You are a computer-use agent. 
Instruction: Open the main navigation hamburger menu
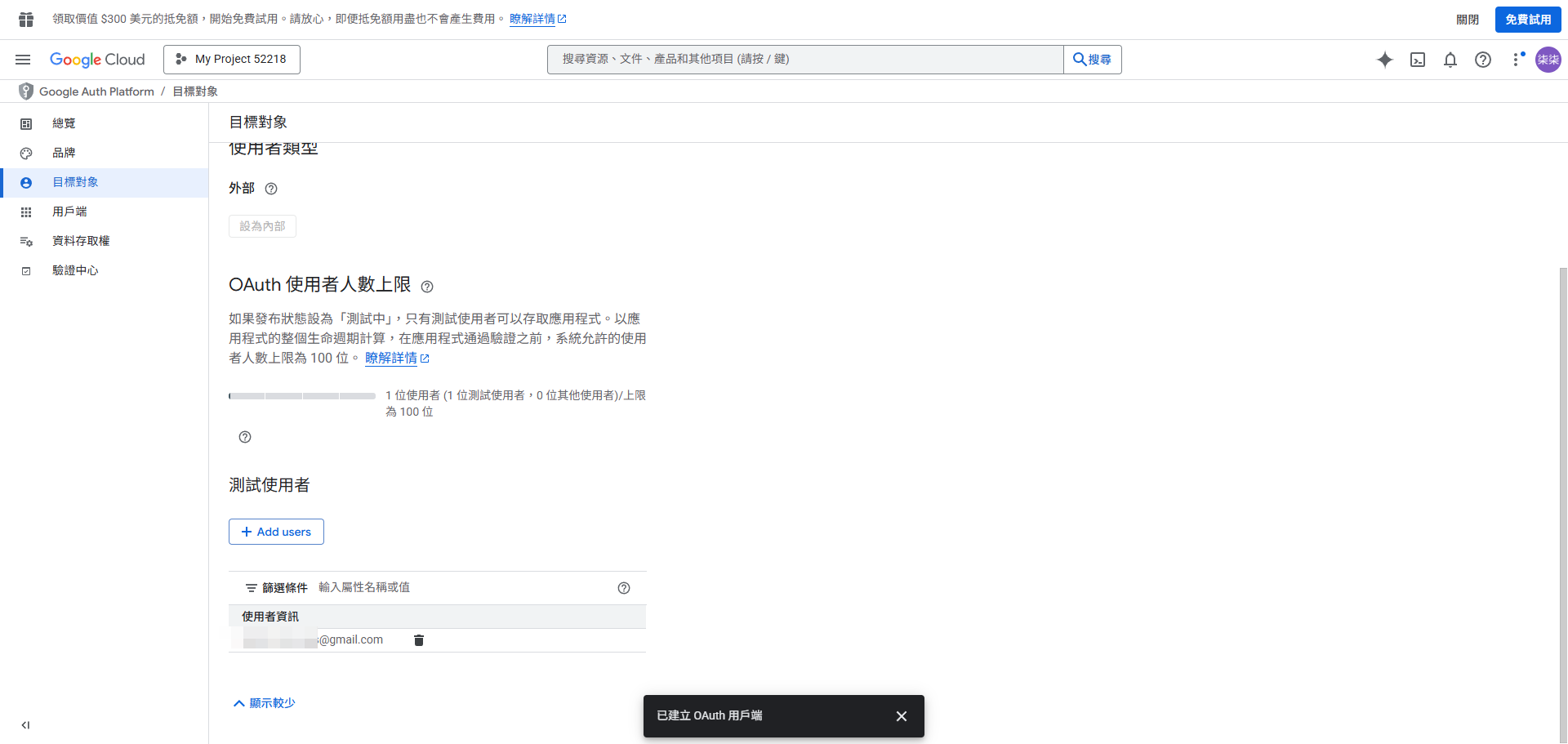coord(22,59)
